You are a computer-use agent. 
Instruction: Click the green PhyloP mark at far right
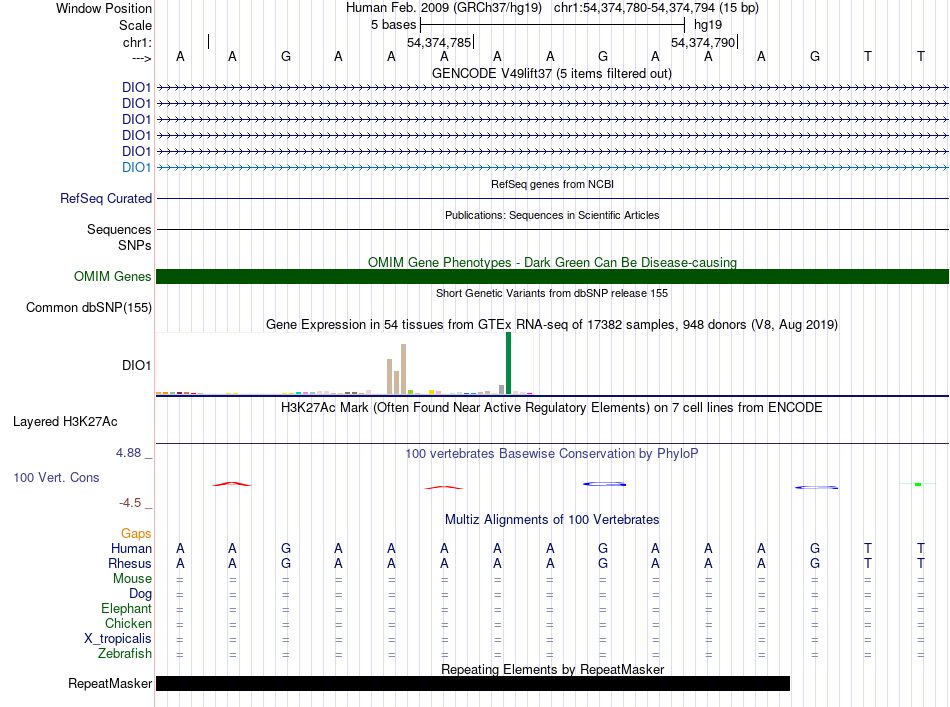pos(918,484)
